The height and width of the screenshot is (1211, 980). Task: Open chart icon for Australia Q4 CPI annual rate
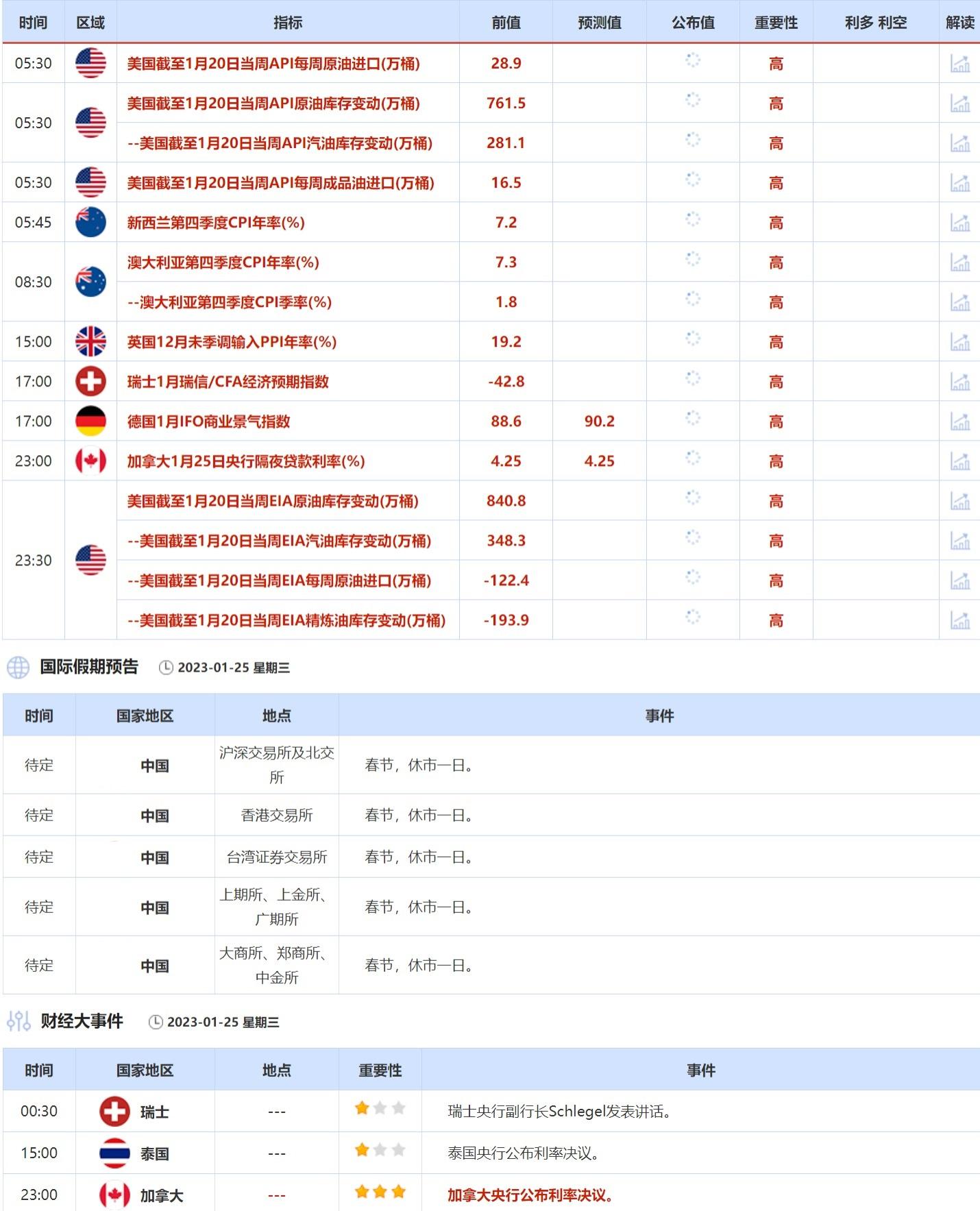coord(959,262)
